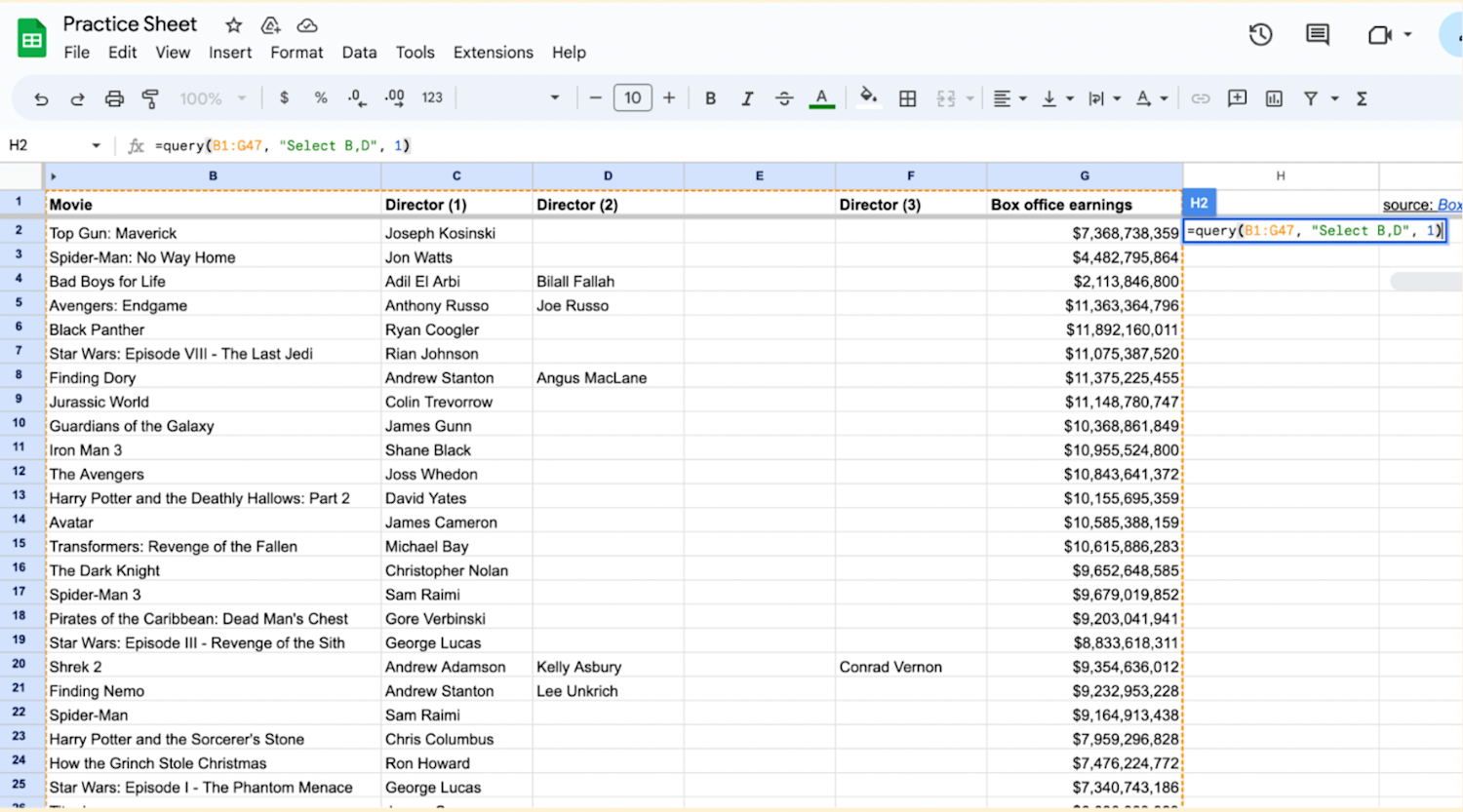Open the functions sigma menu
The image size is (1463, 812).
(x=1362, y=98)
